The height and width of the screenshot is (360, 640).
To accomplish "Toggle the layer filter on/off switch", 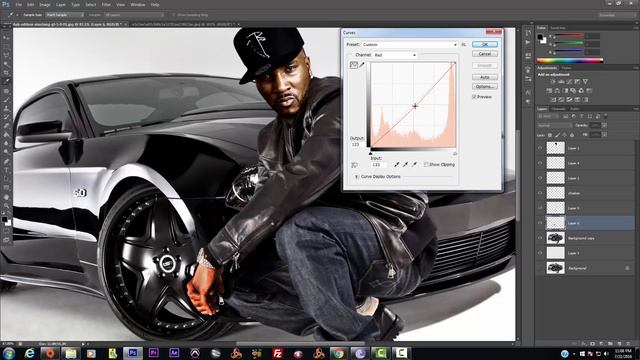I will [x=606, y=116].
